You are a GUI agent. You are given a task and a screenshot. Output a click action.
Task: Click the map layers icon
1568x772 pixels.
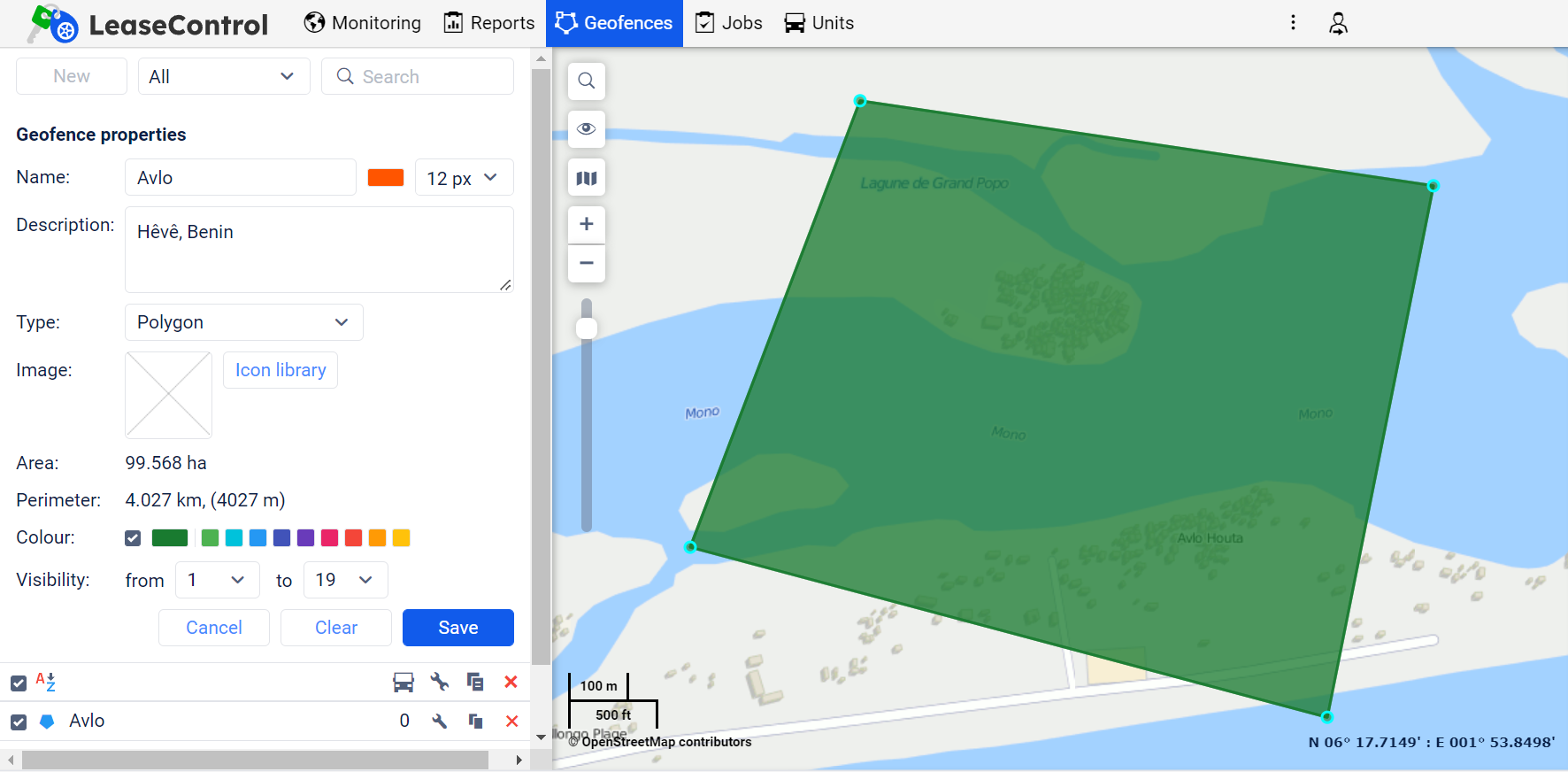point(586,178)
